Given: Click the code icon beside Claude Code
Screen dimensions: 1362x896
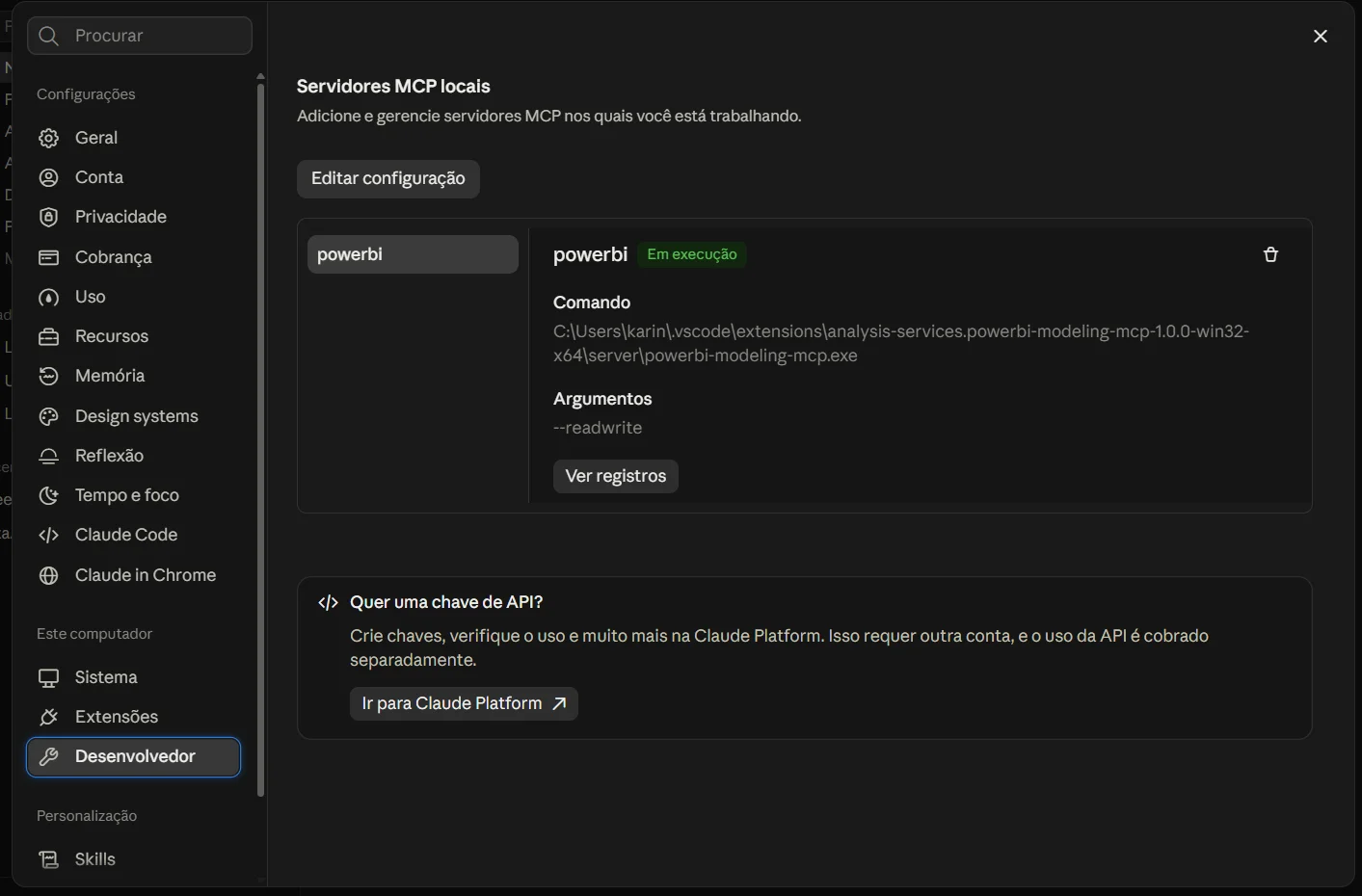Looking at the screenshot, I should point(48,535).
